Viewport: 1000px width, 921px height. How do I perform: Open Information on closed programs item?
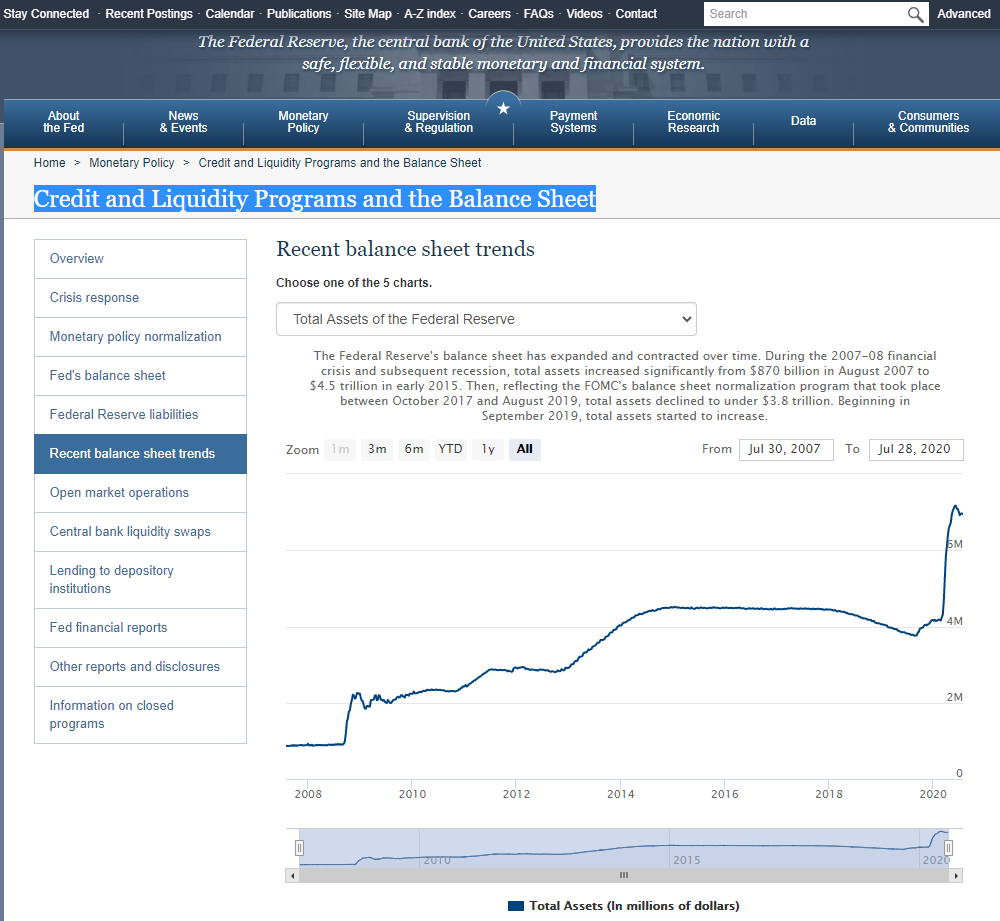140,715
